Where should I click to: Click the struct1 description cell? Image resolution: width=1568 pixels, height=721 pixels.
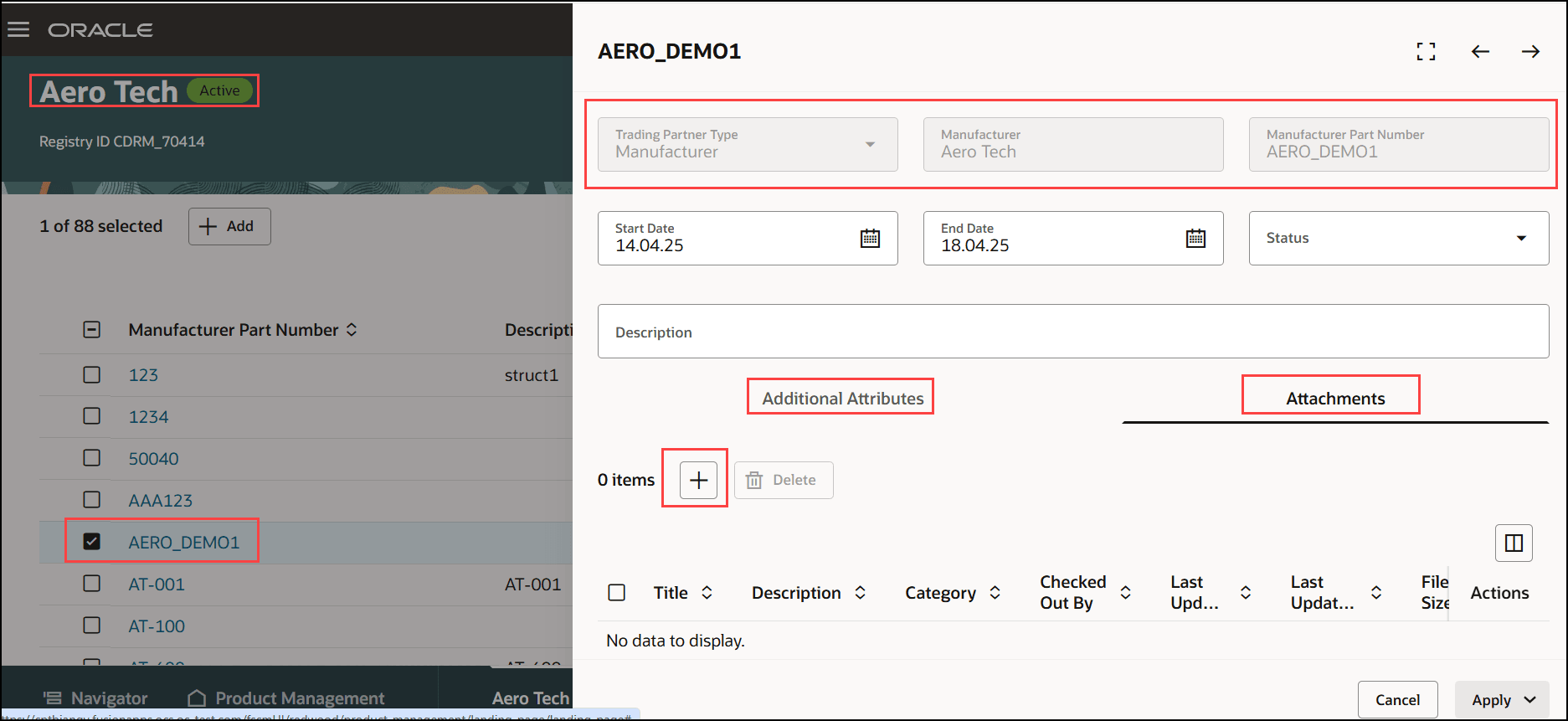(x=532, y=375)
